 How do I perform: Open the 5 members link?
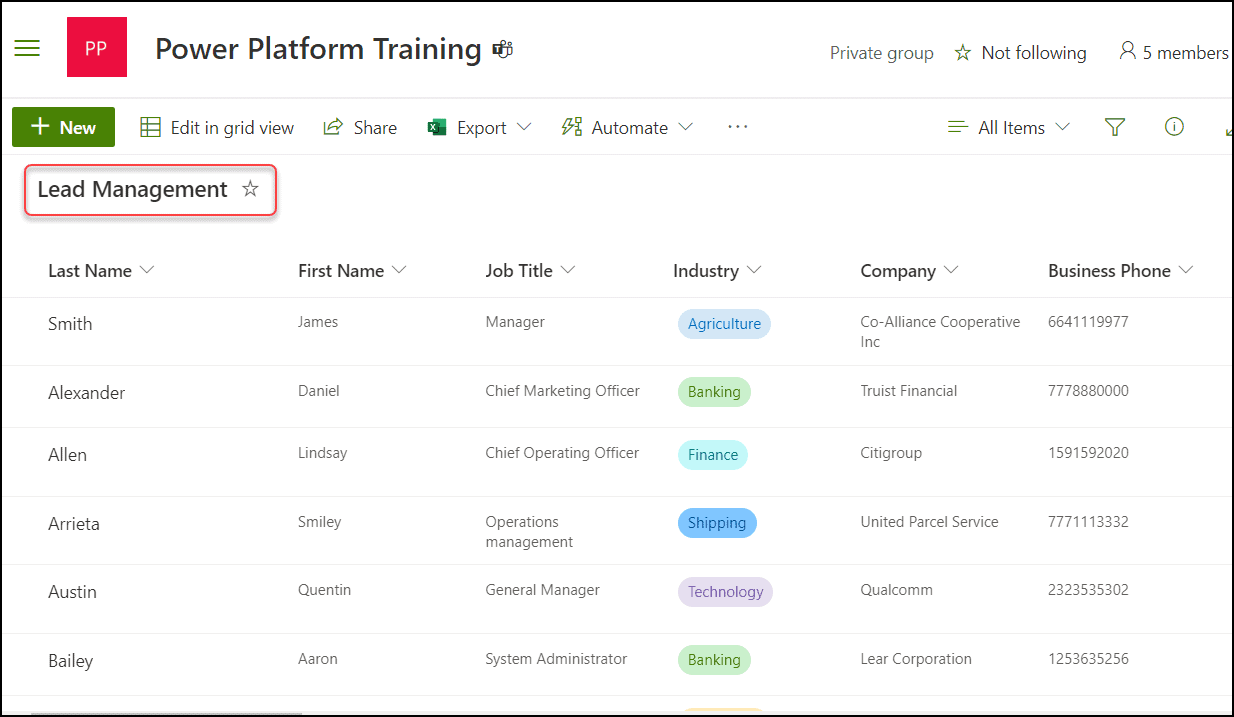click(x=1174, y=53)
